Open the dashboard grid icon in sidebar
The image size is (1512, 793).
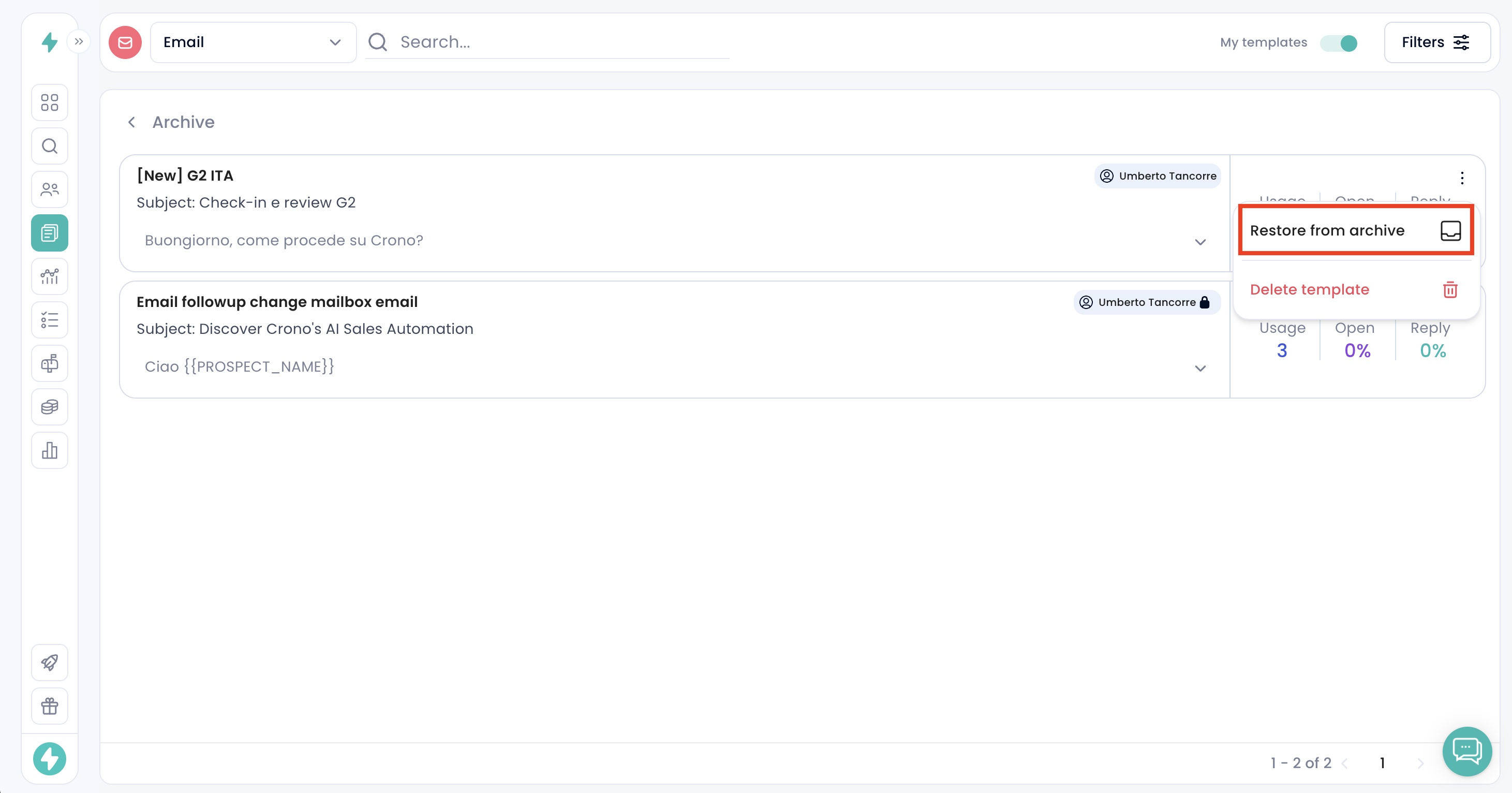(x=50, y=102)
